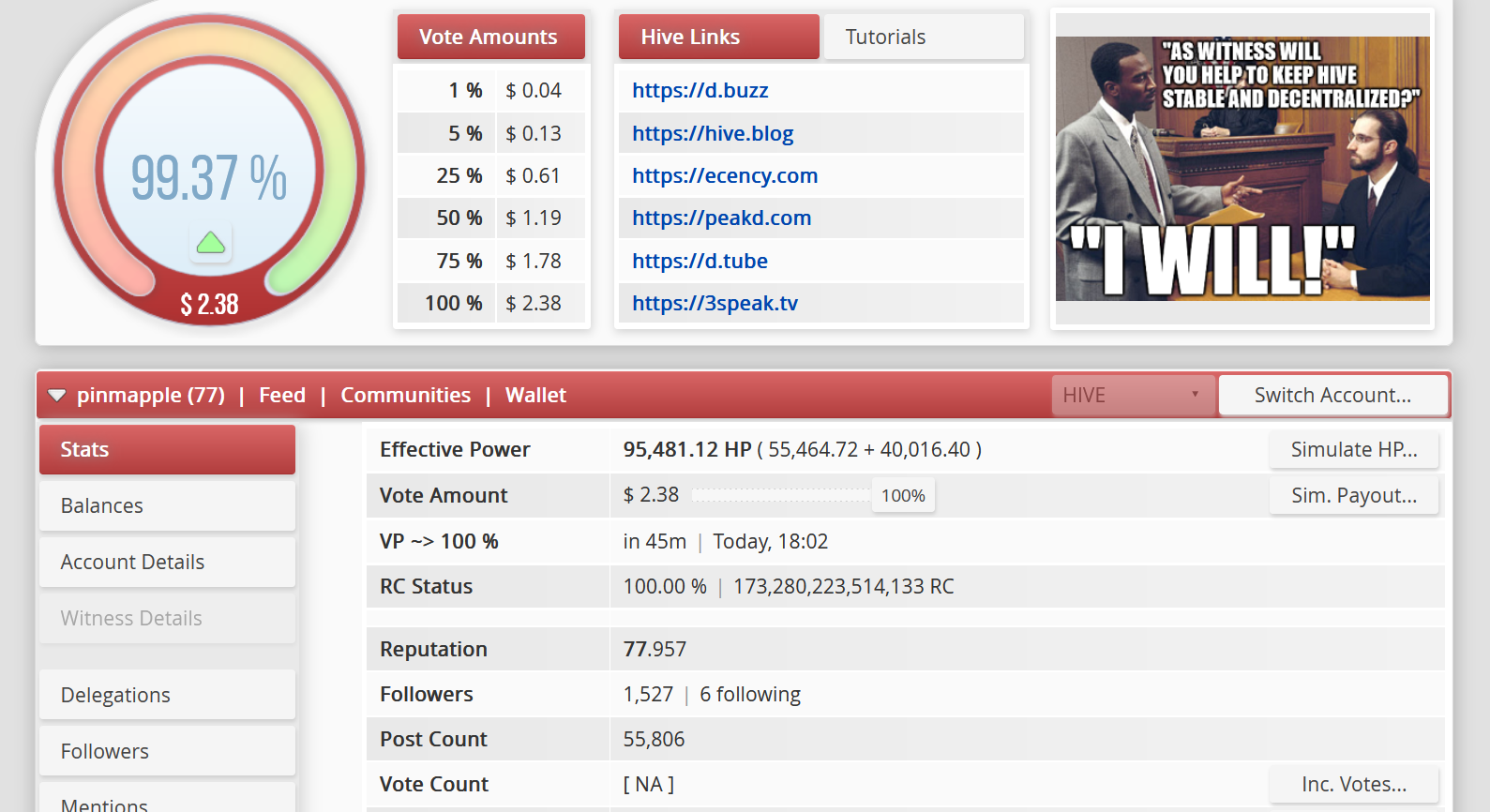The height and width of the screenshot is (812, 1490).
Task: Click the $ 2.38 value under gauge
Action: [x=209, y=304]
